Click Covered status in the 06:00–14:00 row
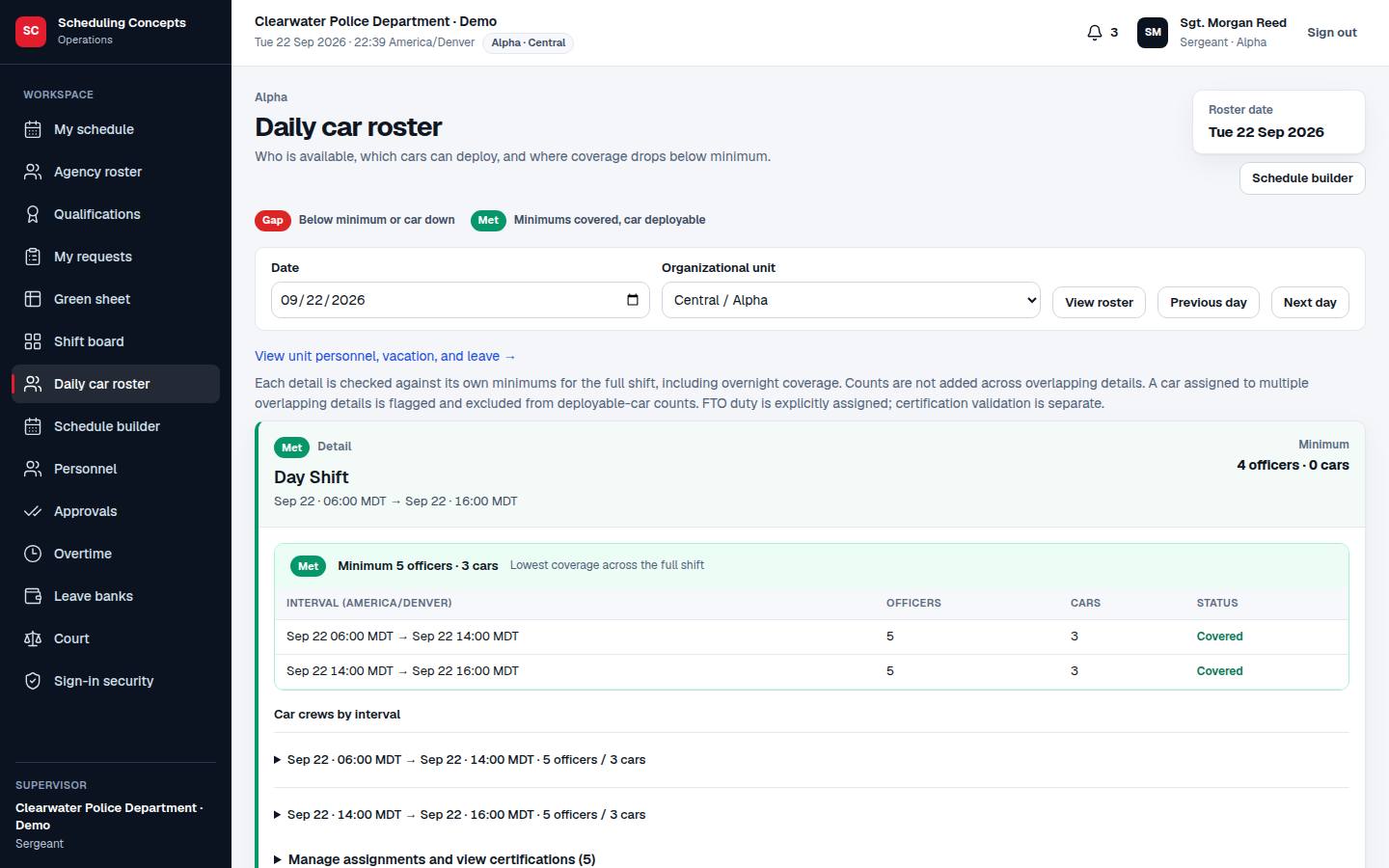Screen dimensions: 1389x868 coord(1219,637)
